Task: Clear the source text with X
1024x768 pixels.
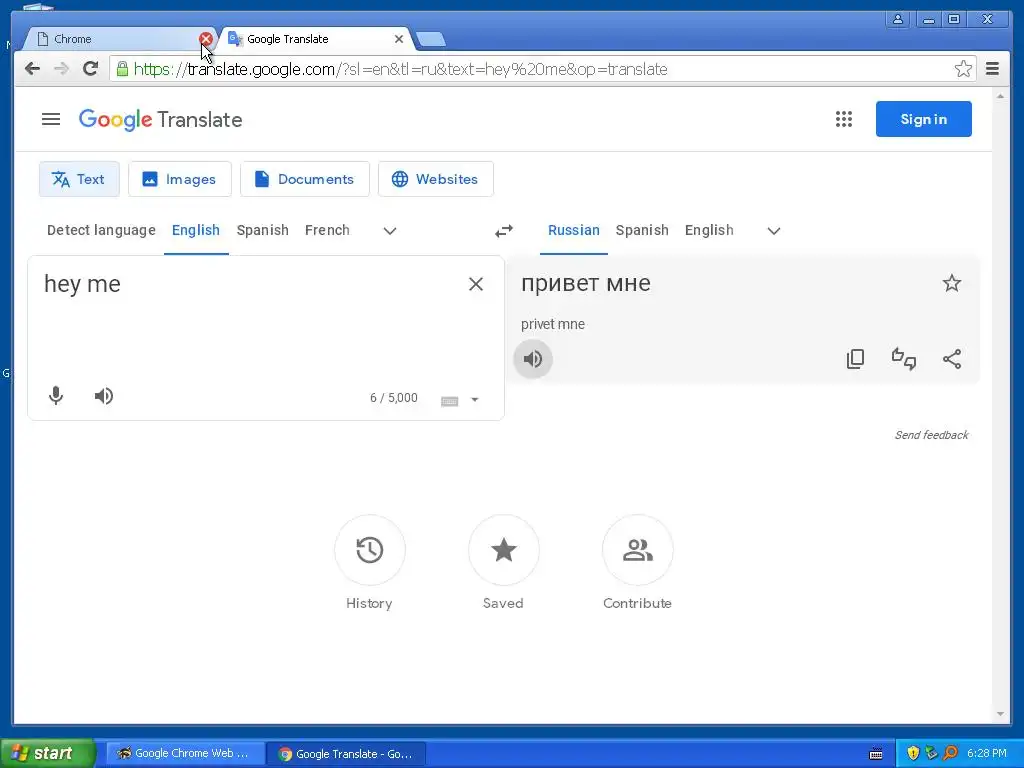Action: [x=476, y=284]
